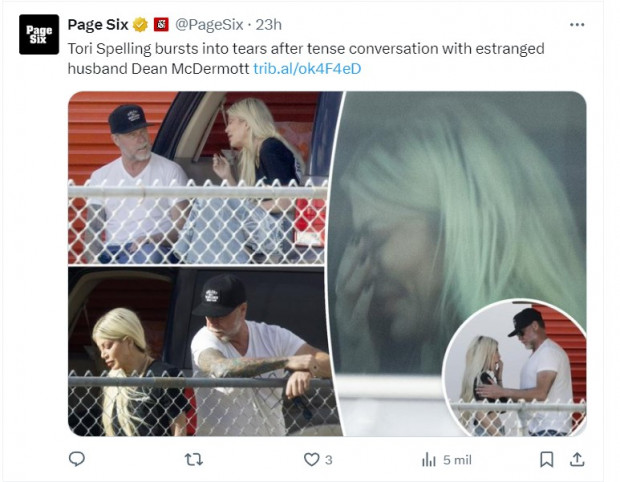Open the @PageSix handle

209,25
